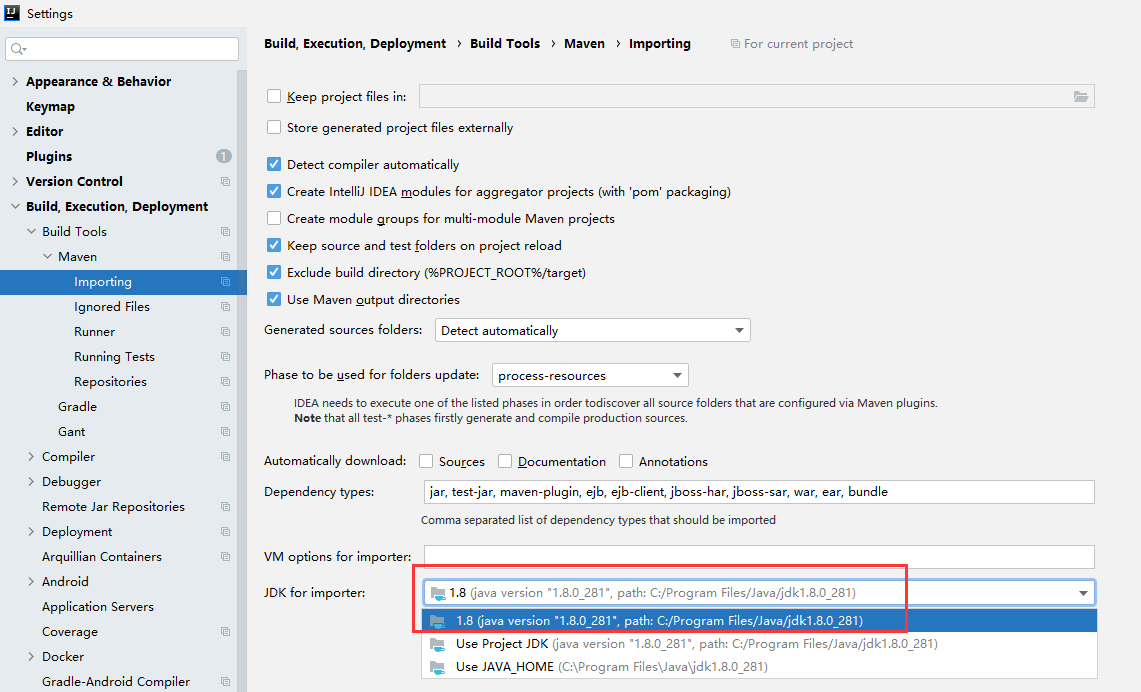Click the project-level icon next to Gant
Viewport: 1141px width, 692px height.
[x=226, y=431]
